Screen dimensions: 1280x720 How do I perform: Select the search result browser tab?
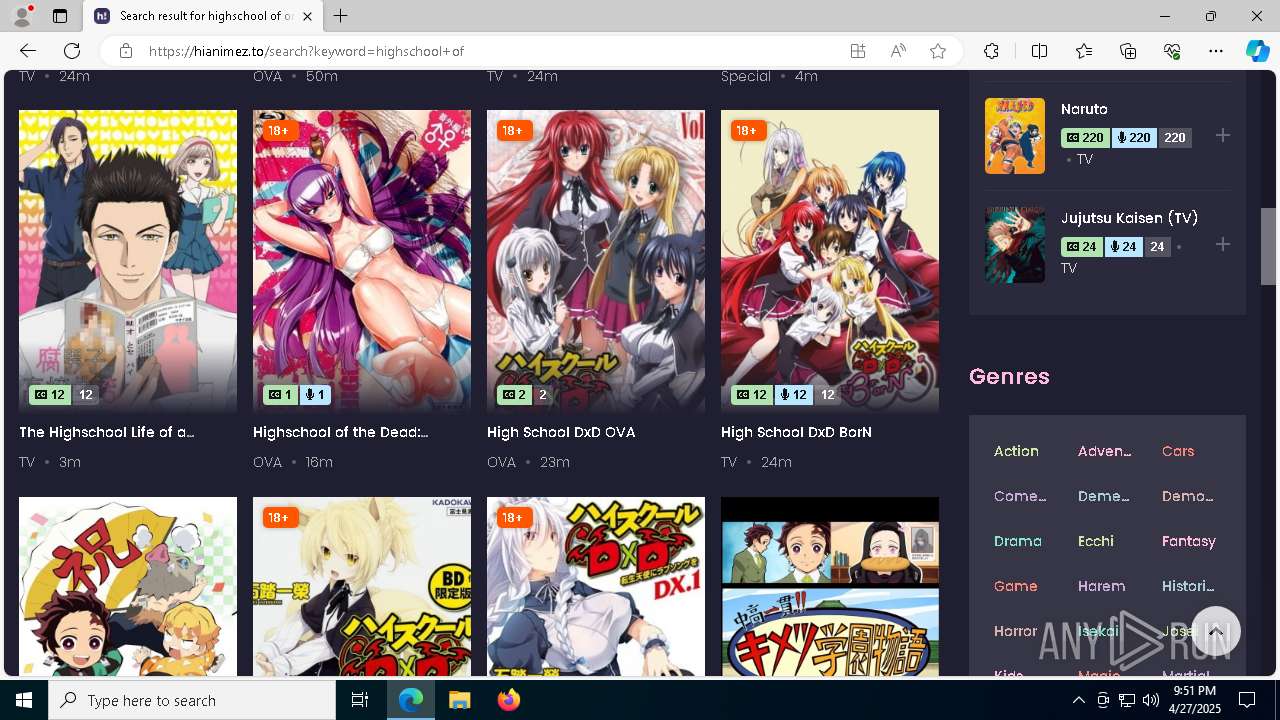[x=204, y=16]
